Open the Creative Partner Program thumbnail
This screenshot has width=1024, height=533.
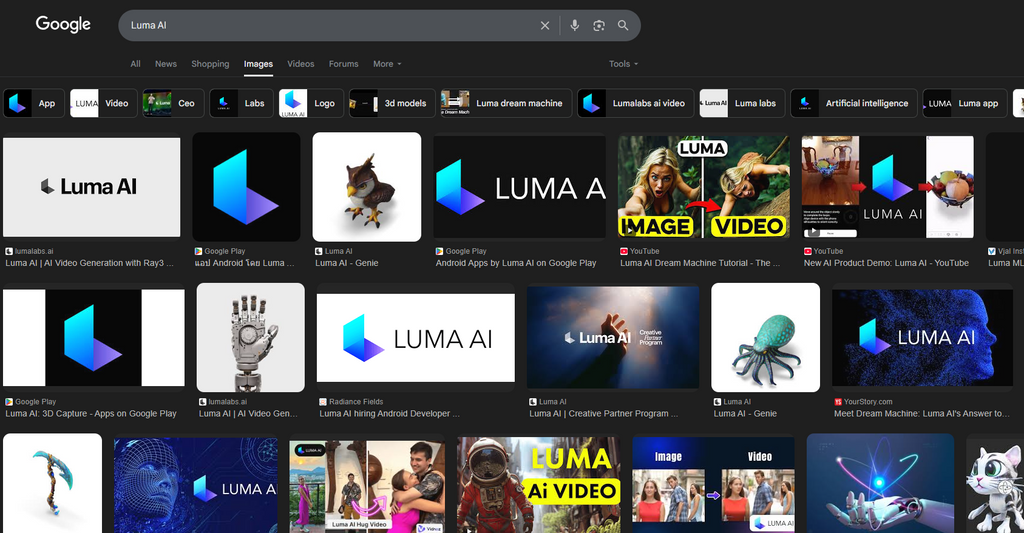click(x=613, y=337)
